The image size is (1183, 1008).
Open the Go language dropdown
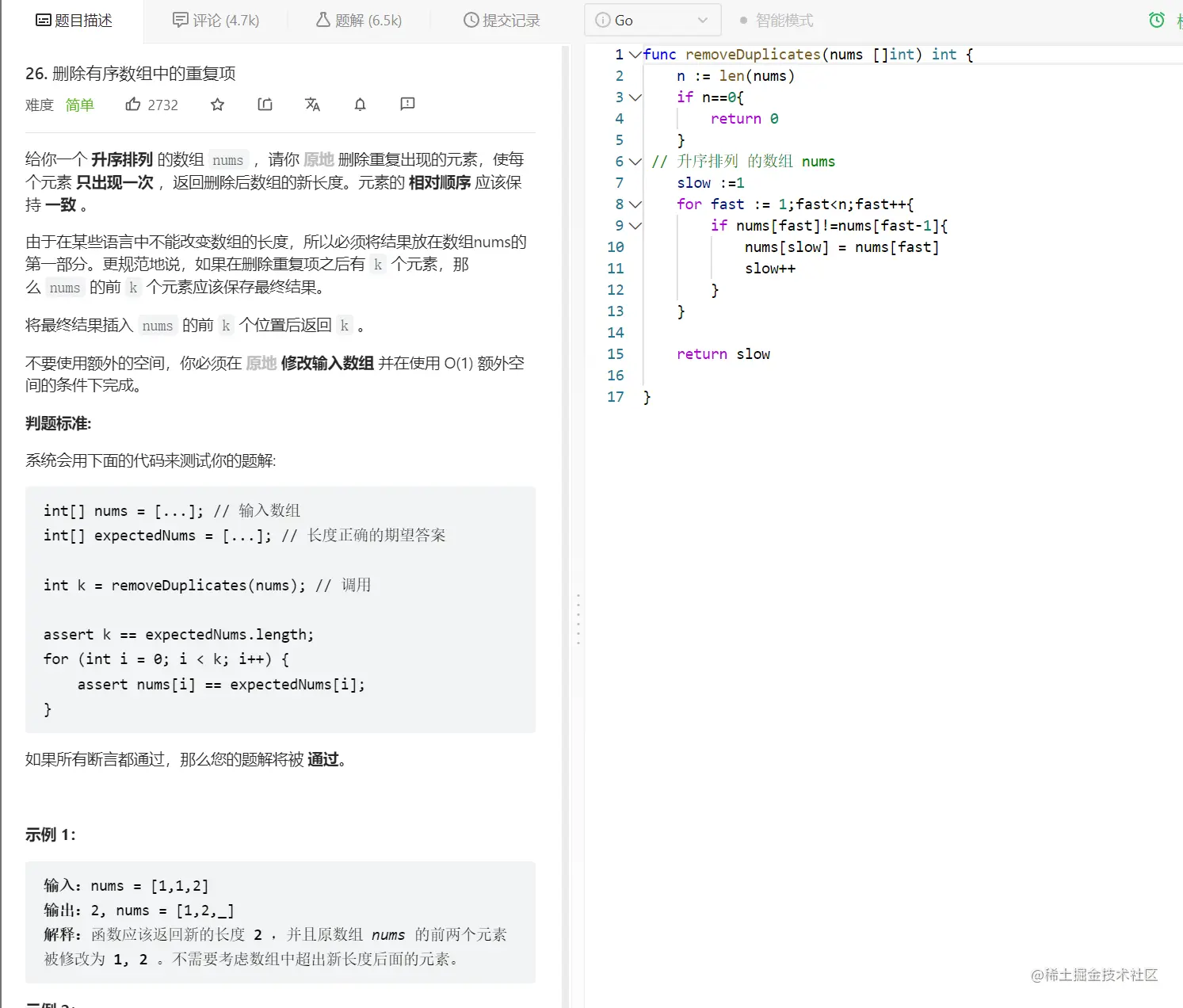pos(653,20)
